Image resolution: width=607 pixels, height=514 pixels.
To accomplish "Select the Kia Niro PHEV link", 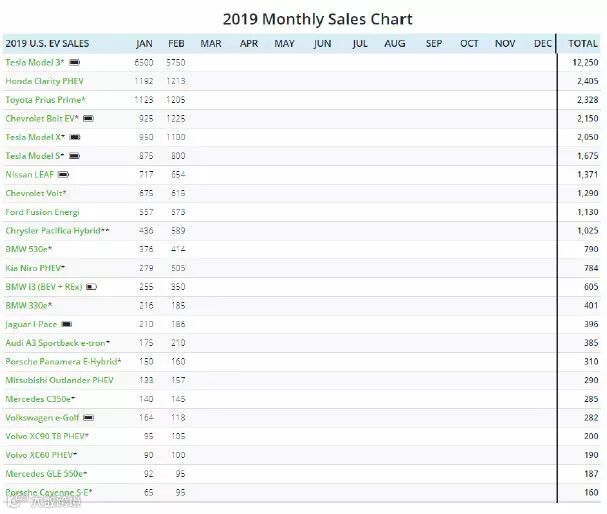I will (x=35, y=268).
